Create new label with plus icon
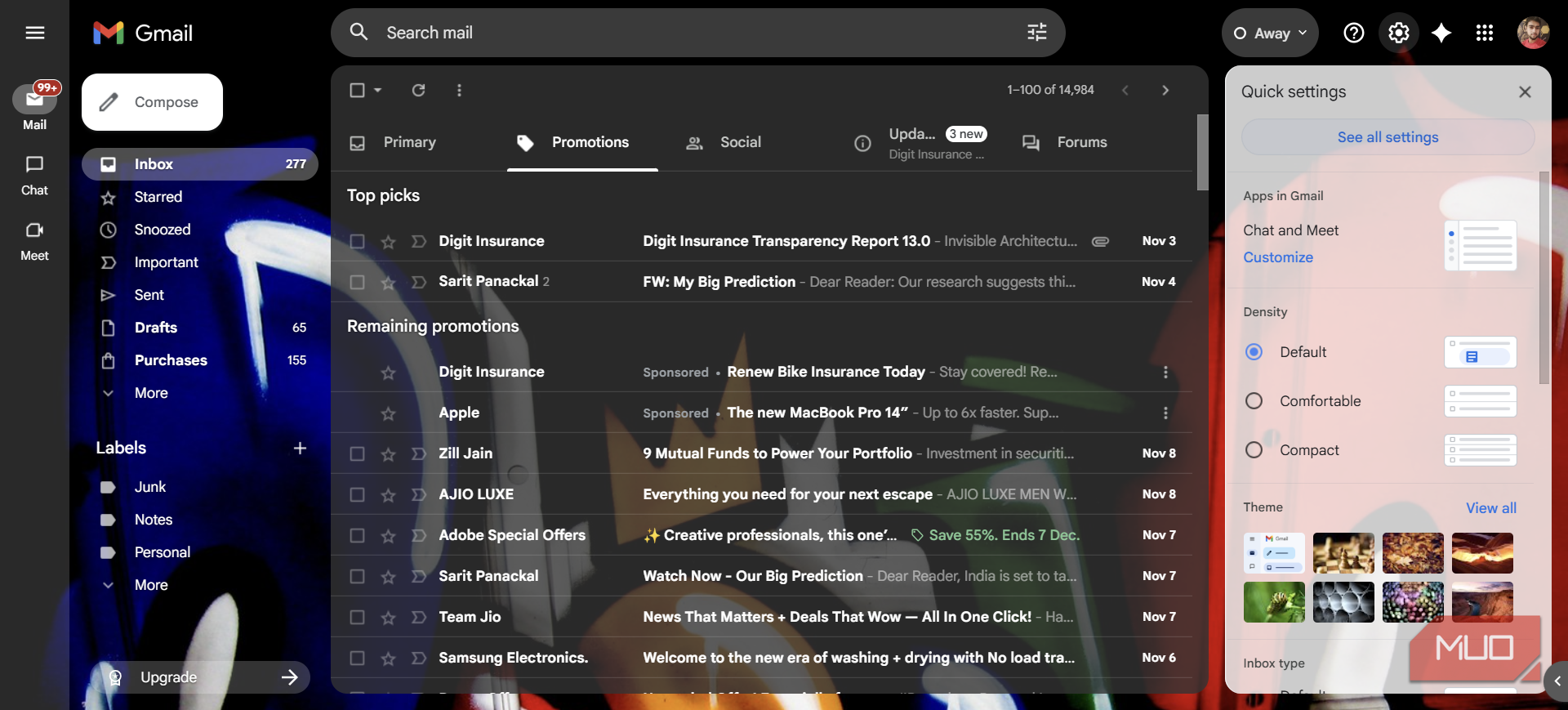 tap(300, 448)
